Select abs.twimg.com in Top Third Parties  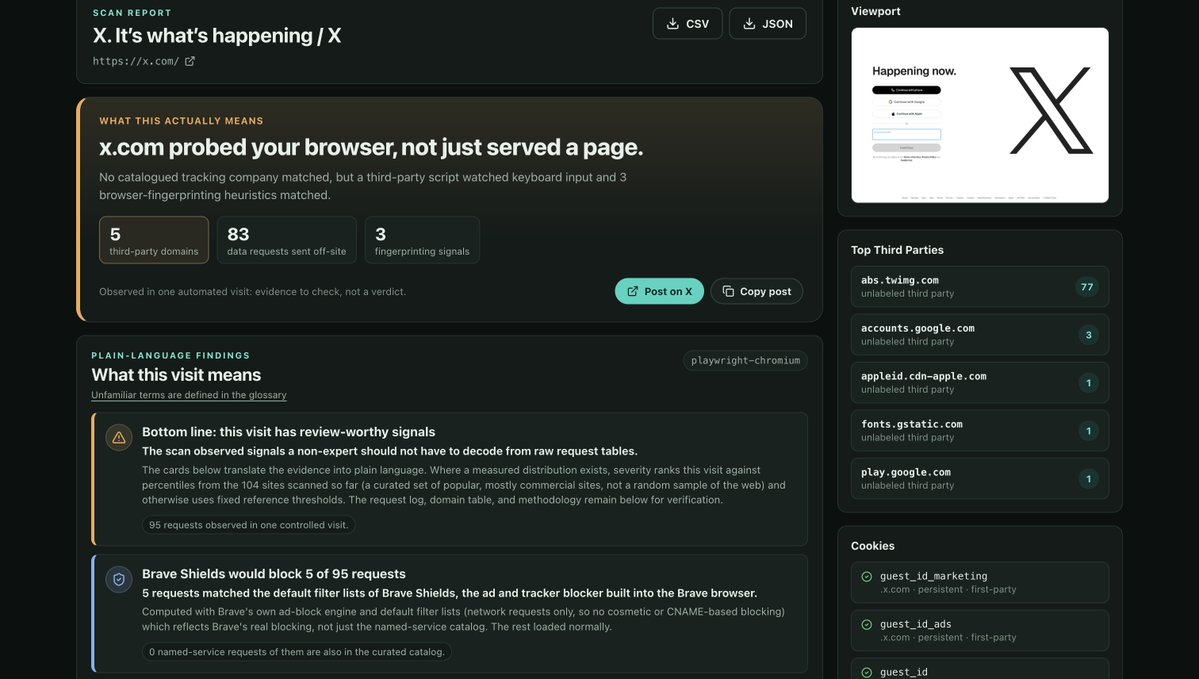coord(980,287)
